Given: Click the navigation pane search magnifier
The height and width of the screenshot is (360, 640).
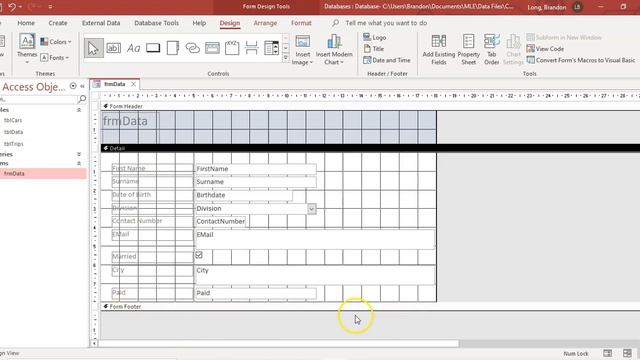Looking at the screenshot, I should 82,99.
